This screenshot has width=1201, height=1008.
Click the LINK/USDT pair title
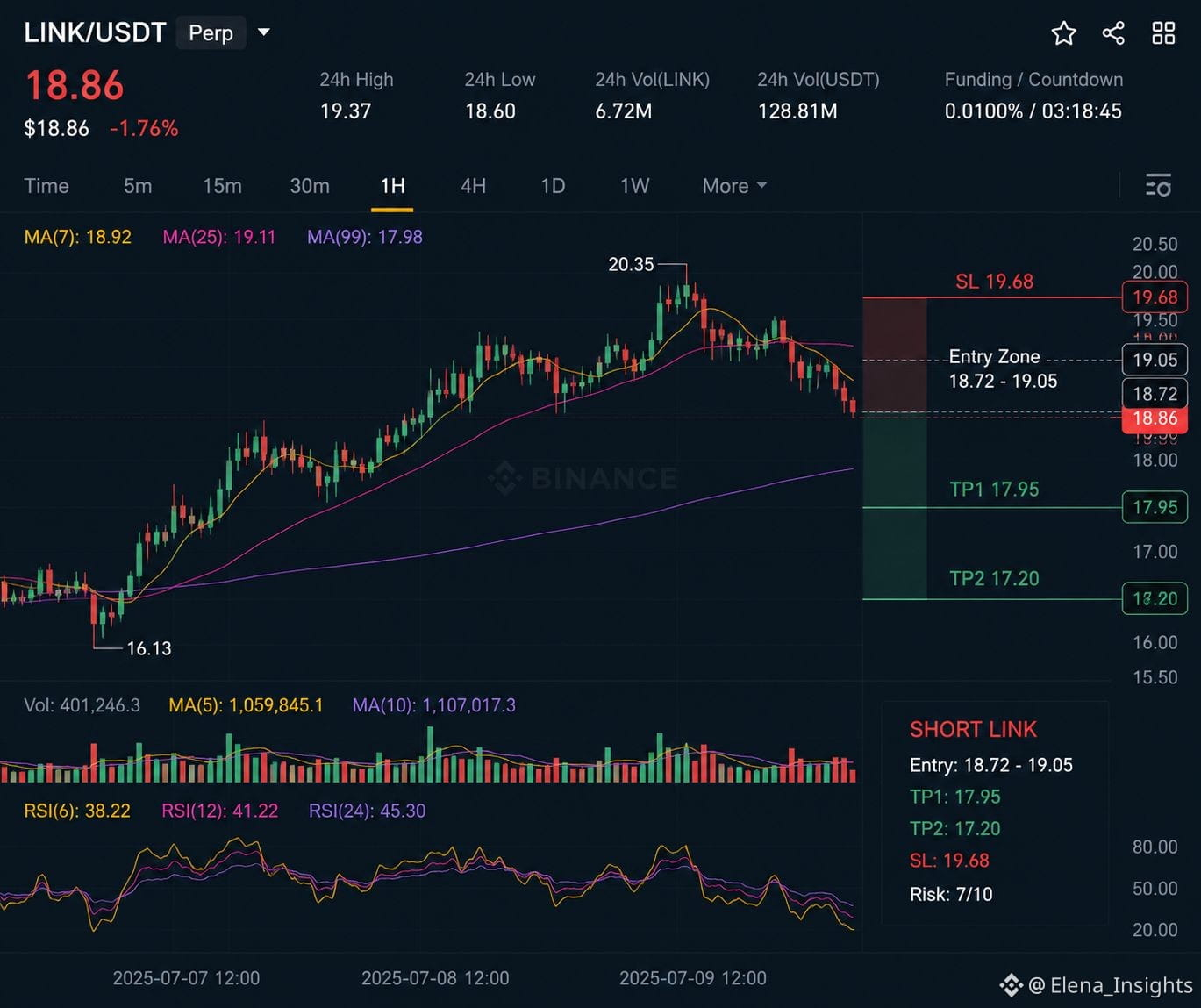pyautogui.click(x=95, y=33)
